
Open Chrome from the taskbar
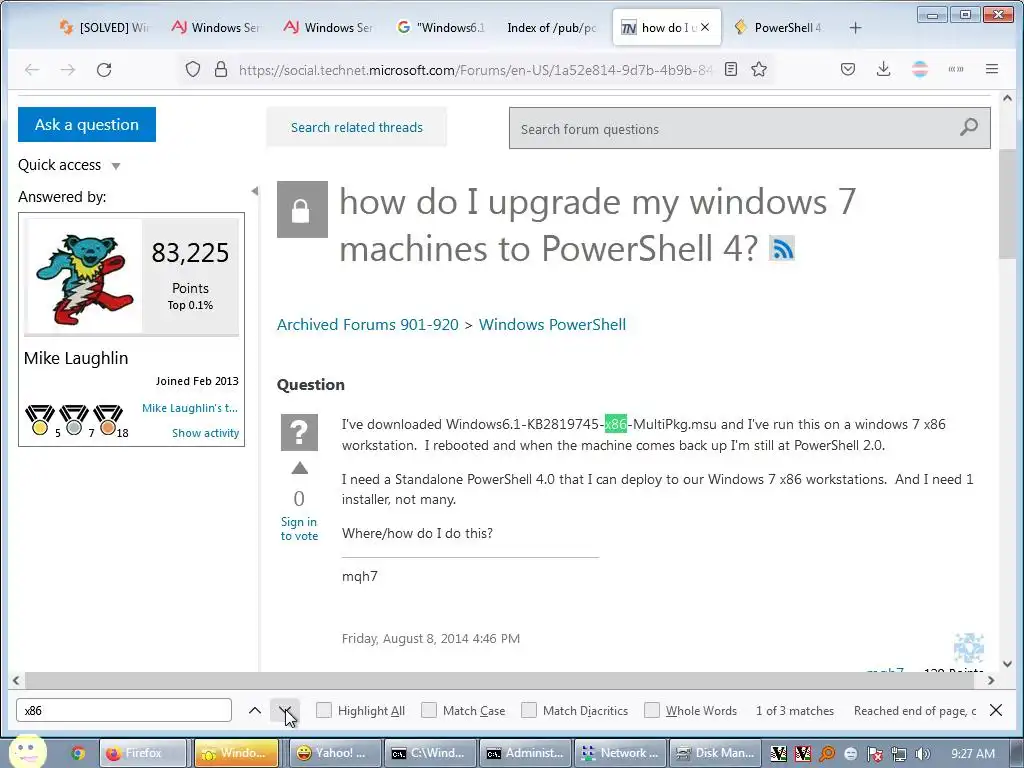(78, 753)
